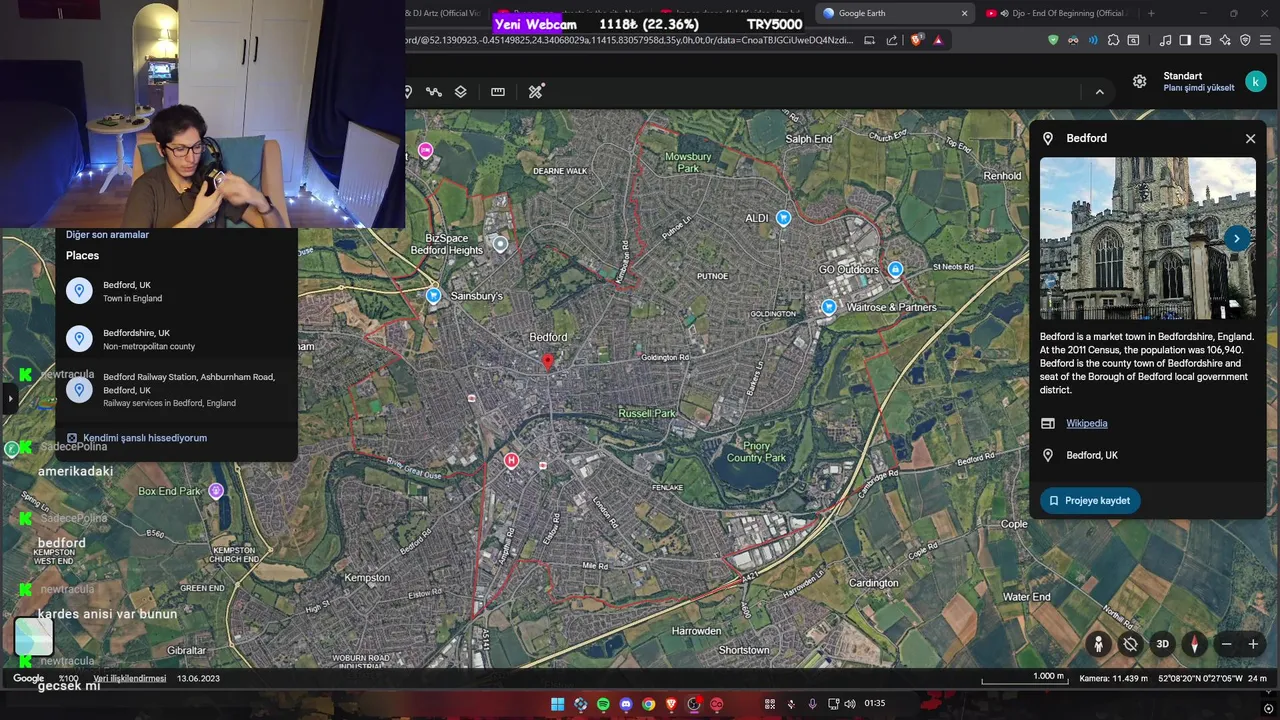Open Brave Rewards triangle icon

pyautogui.click(x=938, y=40)
